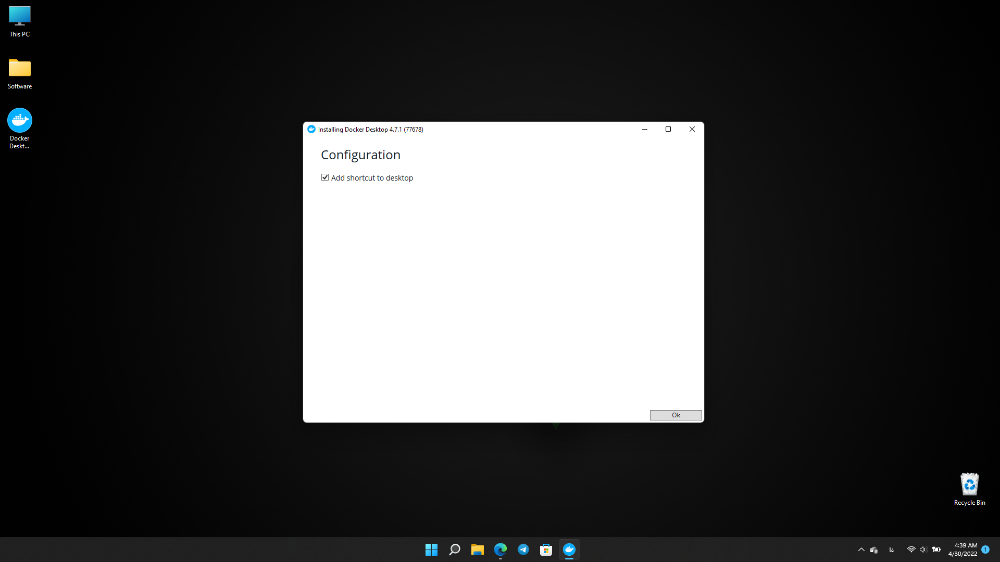The image size is (1000, 562).
Task: Select the This PC desktop icon
Action: pyautogui.click(x=20, y=22)
